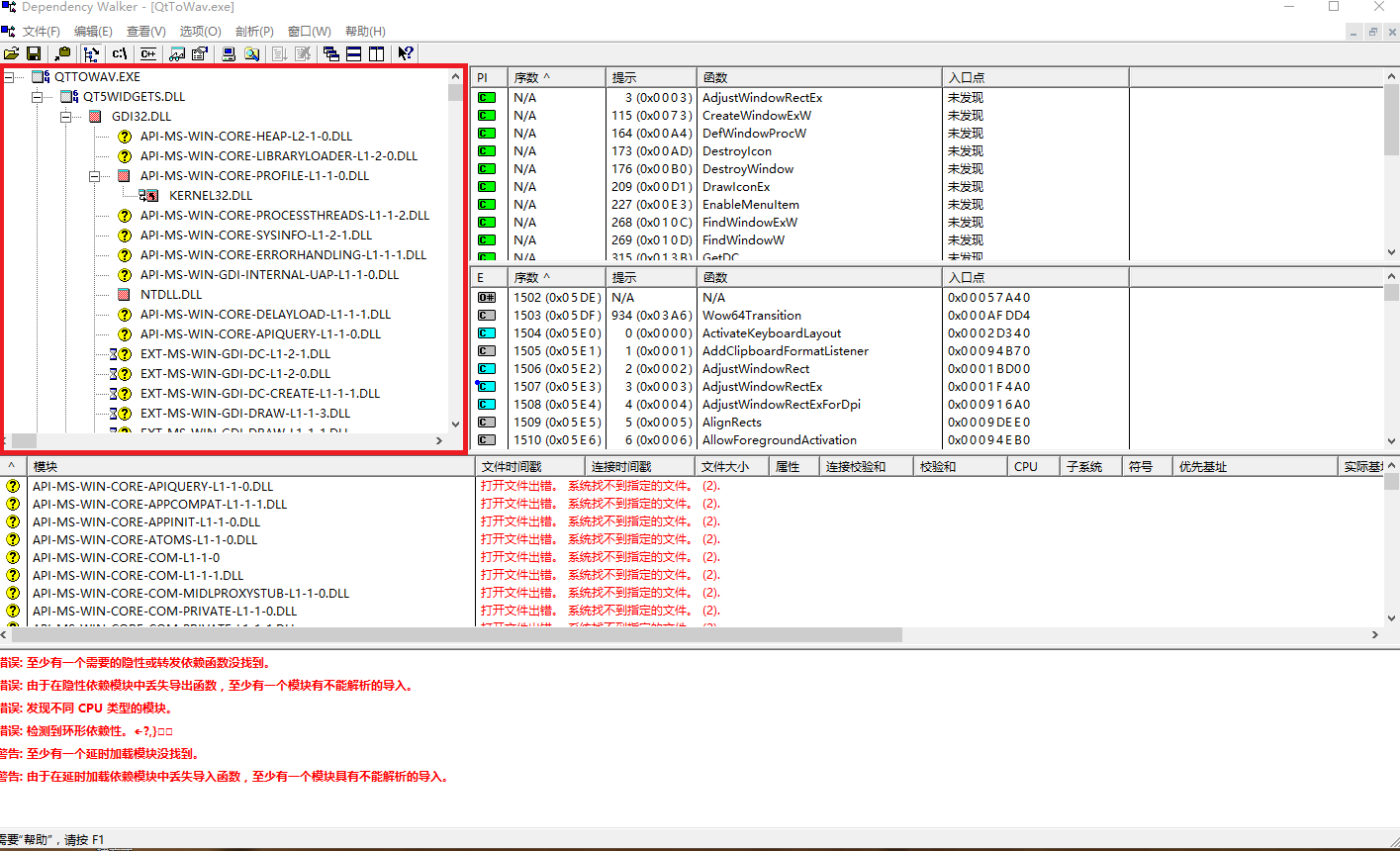1400x851 pixels.
Task: Click the Tile Horizontally toolbar icon
Action: click(x=353, y=53)
